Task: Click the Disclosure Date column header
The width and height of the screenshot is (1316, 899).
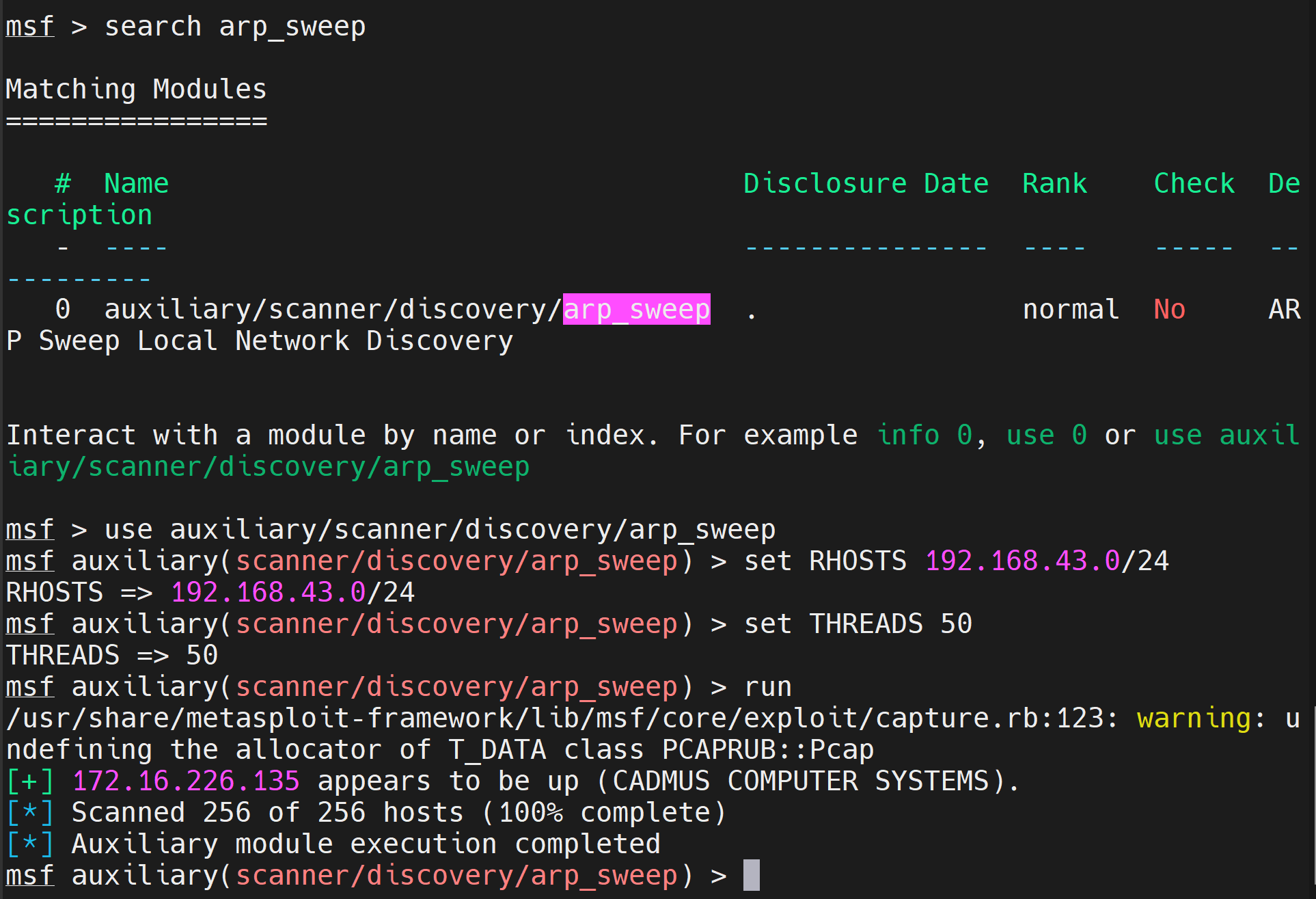Action: 866,183
